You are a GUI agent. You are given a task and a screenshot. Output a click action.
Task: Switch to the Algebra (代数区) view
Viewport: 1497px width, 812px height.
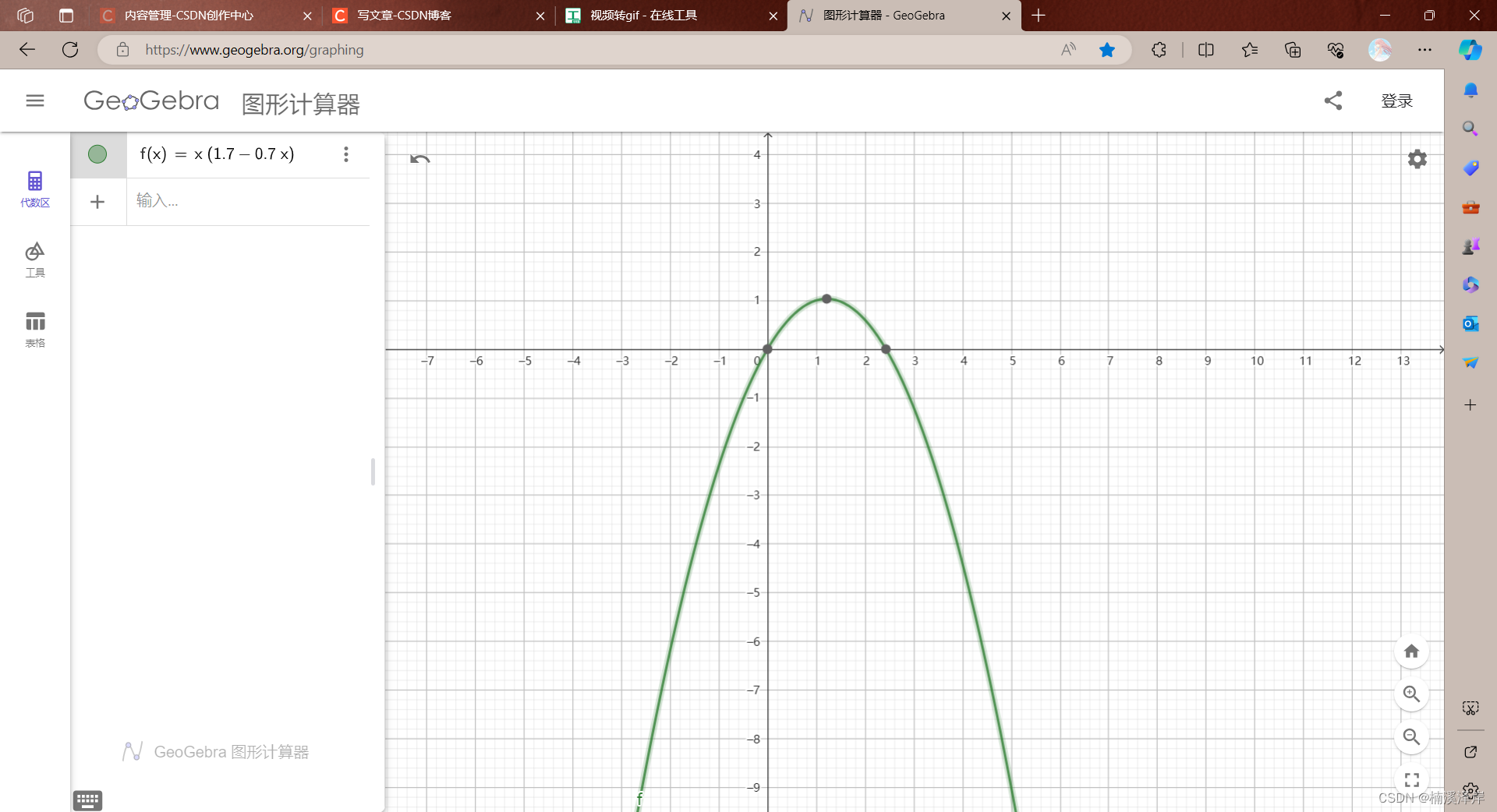point(35,189)
